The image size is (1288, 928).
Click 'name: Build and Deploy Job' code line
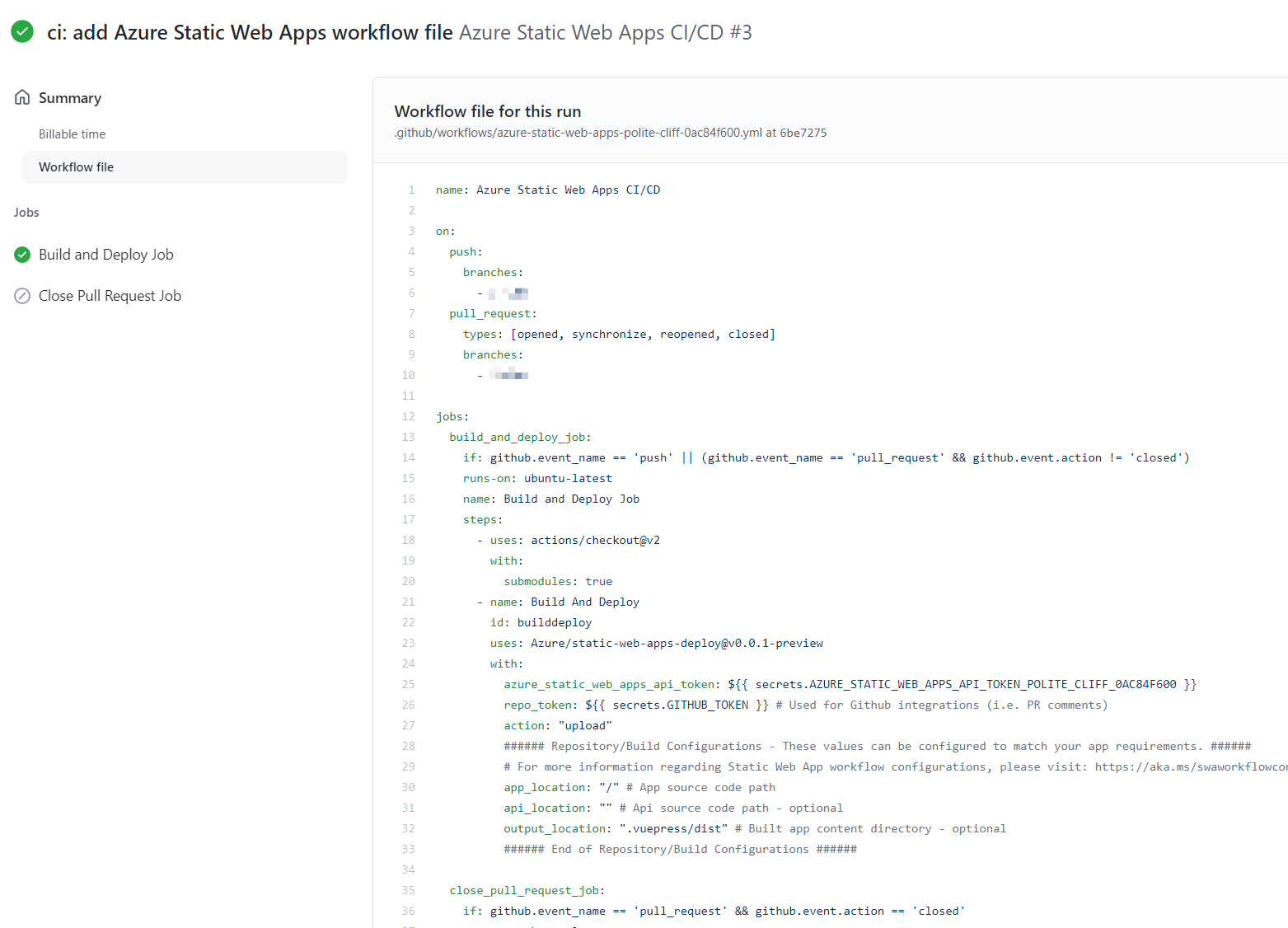(551, 499)
